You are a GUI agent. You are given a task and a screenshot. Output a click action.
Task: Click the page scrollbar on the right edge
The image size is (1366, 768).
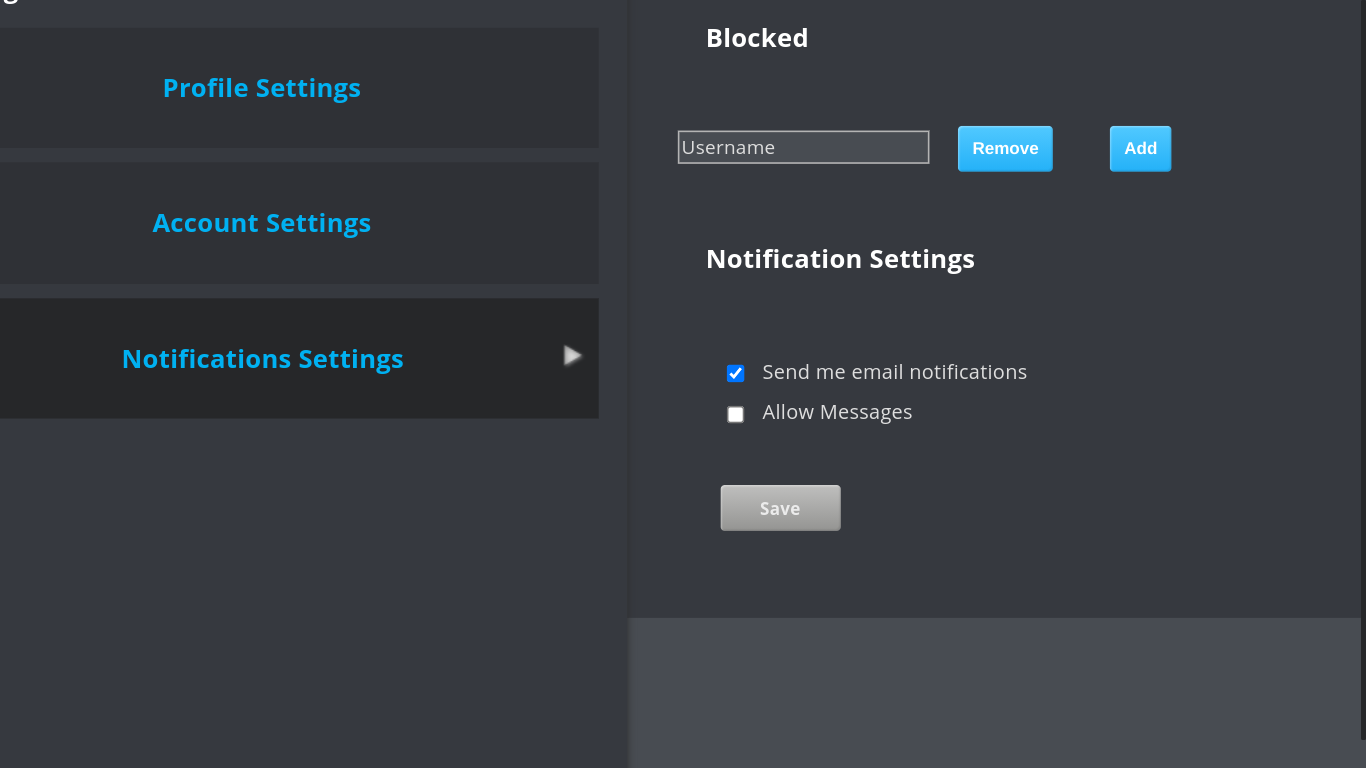1363,370
